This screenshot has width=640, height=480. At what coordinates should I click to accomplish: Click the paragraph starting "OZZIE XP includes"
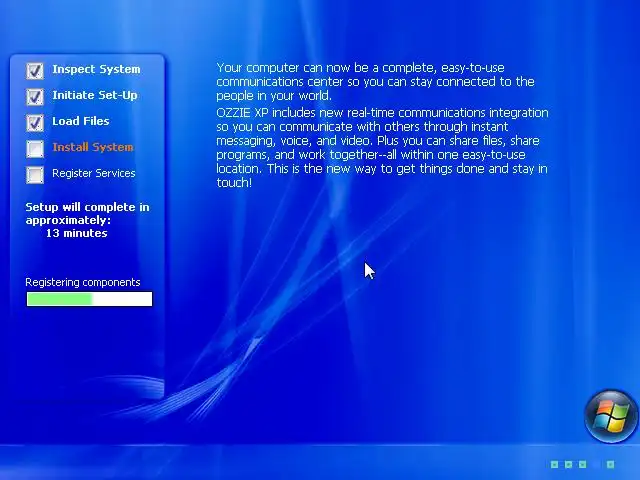click(382, 147)
